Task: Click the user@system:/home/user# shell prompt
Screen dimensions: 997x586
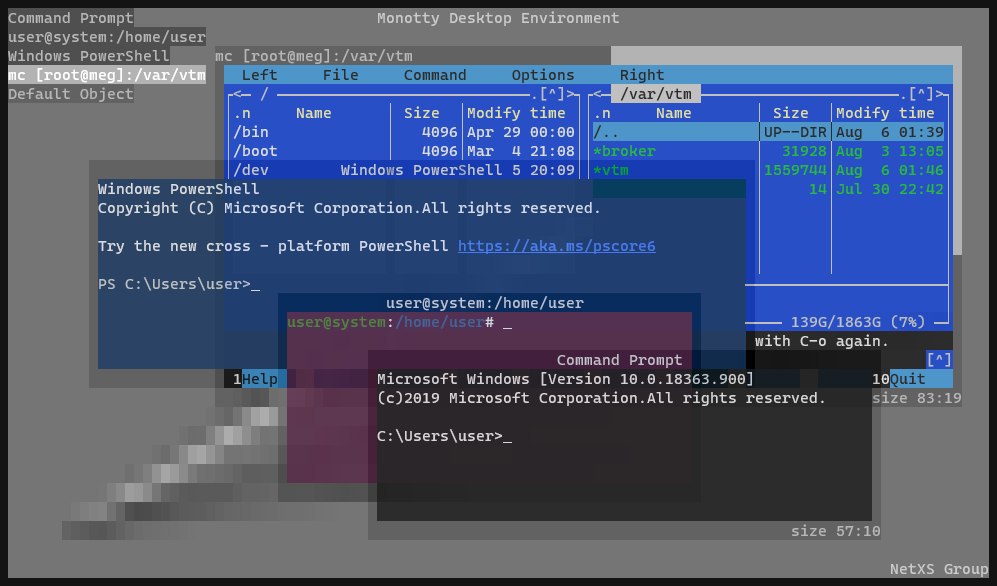Action: point(399,323)
